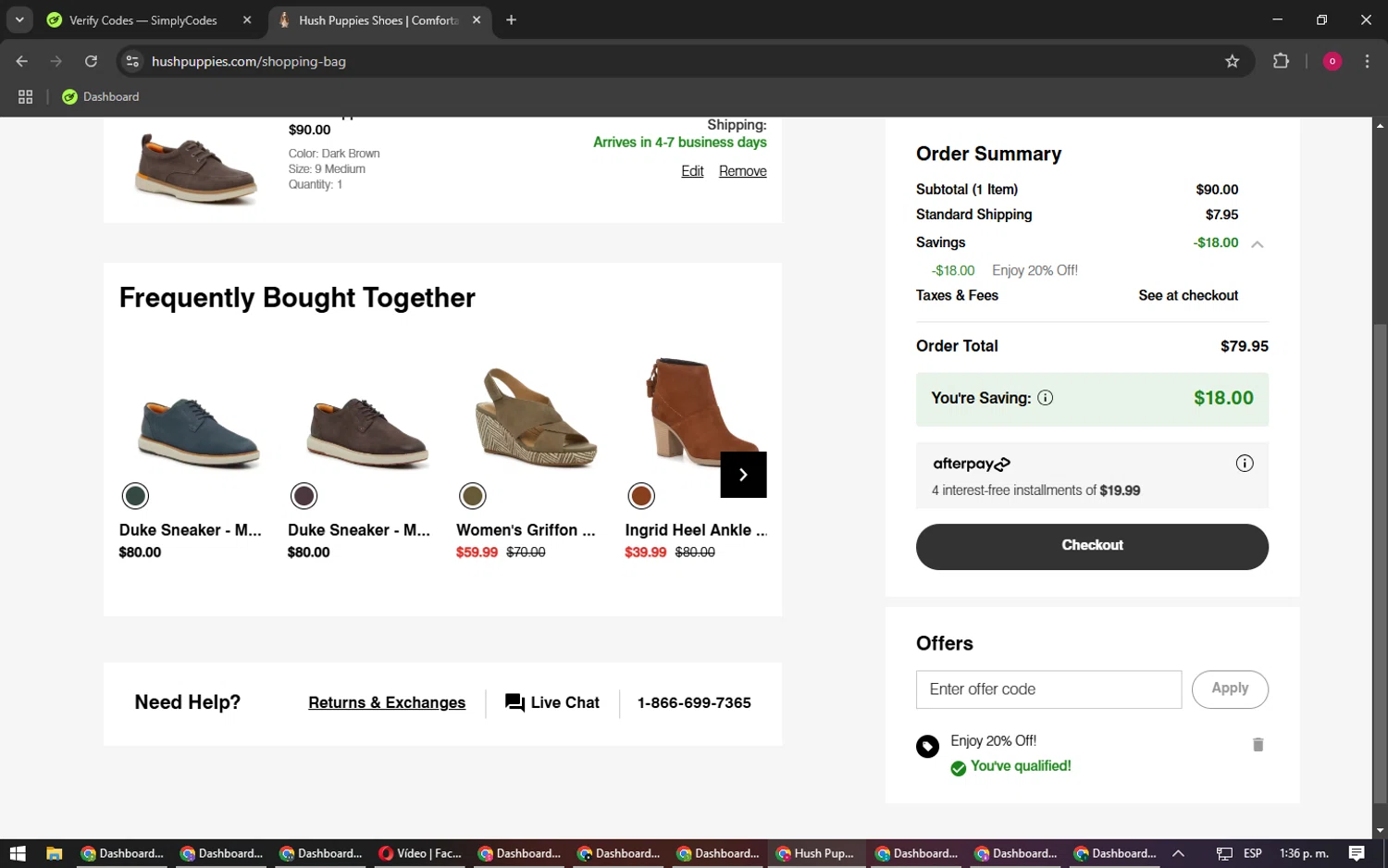The height and width of the screenshot is (868, 1388).
Task: Open the tab search dropdown arrow
Action: (x=19, y=19)
